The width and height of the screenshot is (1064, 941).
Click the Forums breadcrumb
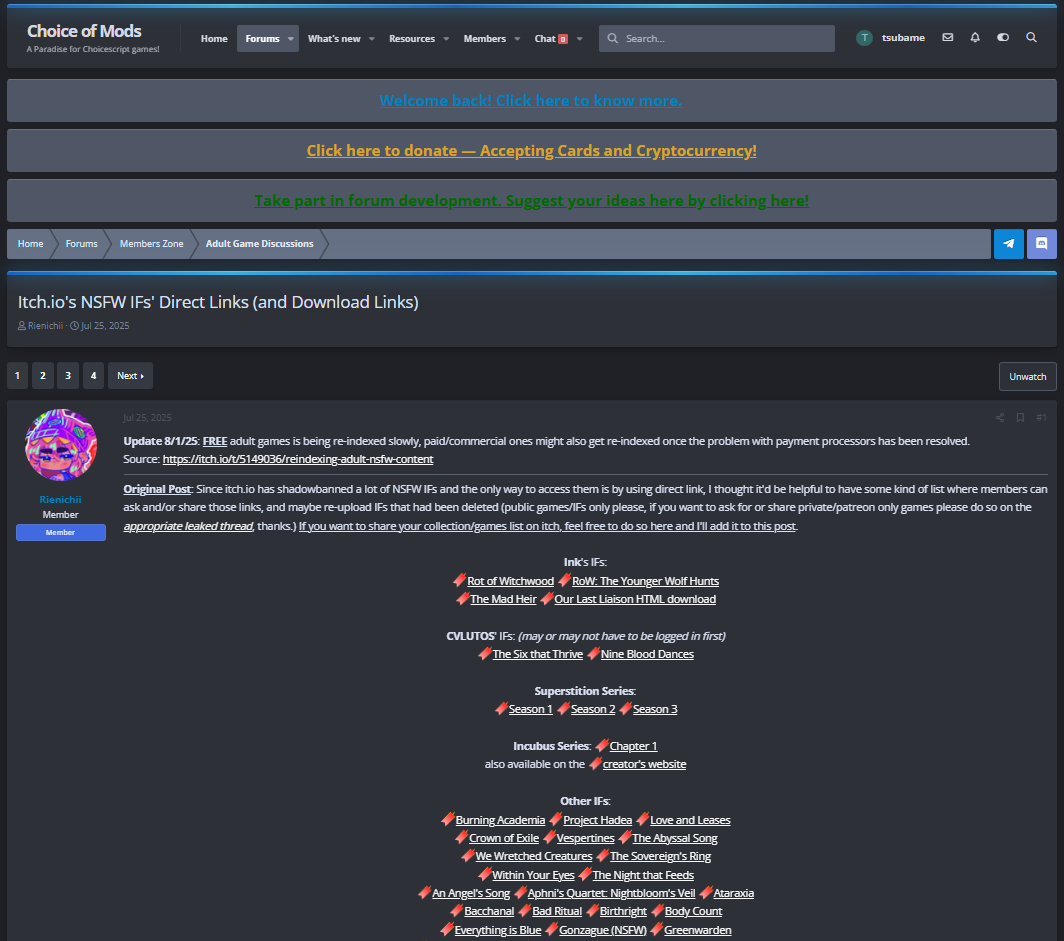[81, 244]
